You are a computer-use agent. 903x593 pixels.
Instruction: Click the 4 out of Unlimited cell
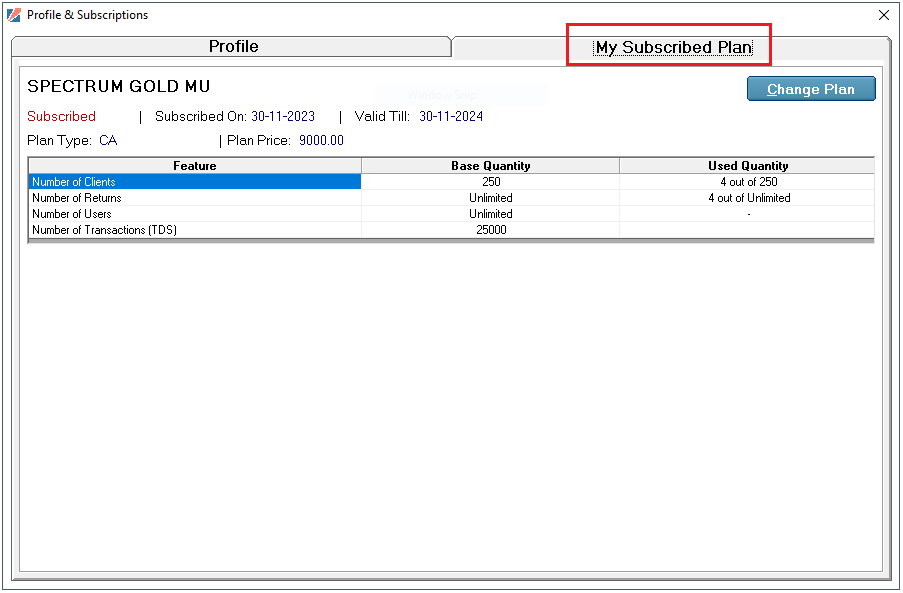tap(748, 198)
